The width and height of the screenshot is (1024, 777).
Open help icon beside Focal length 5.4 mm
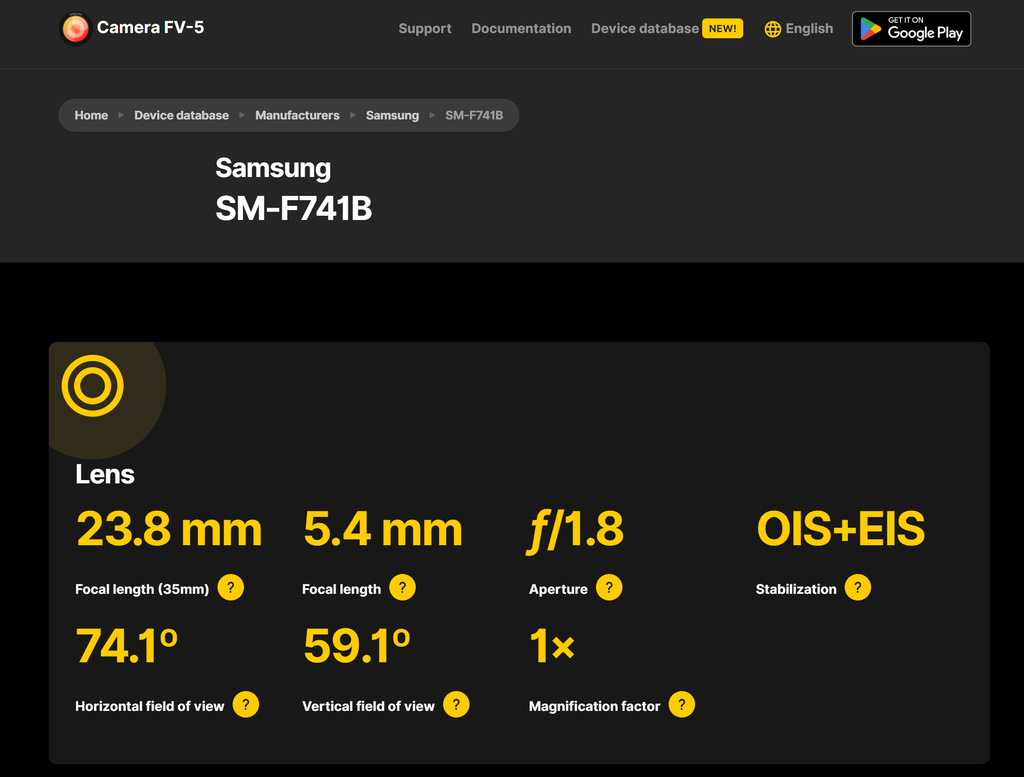pos(402,588)
